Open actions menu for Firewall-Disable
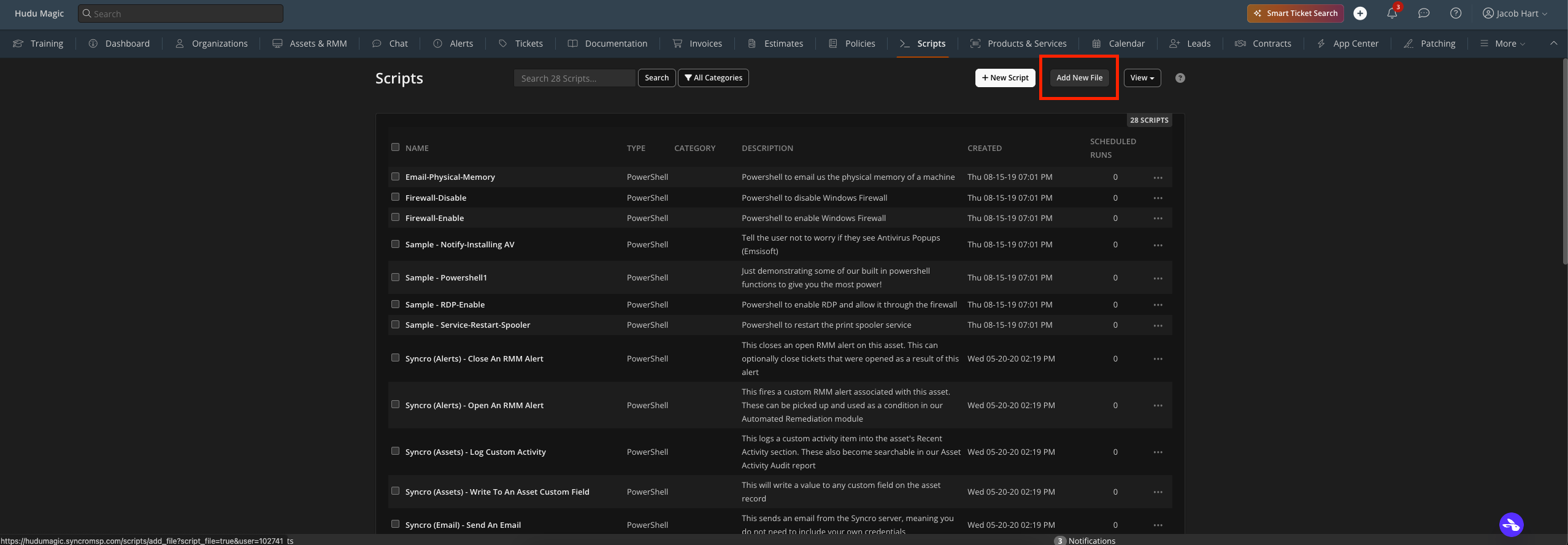Screen dimensions: 1568x545 tap(1158, 198)
